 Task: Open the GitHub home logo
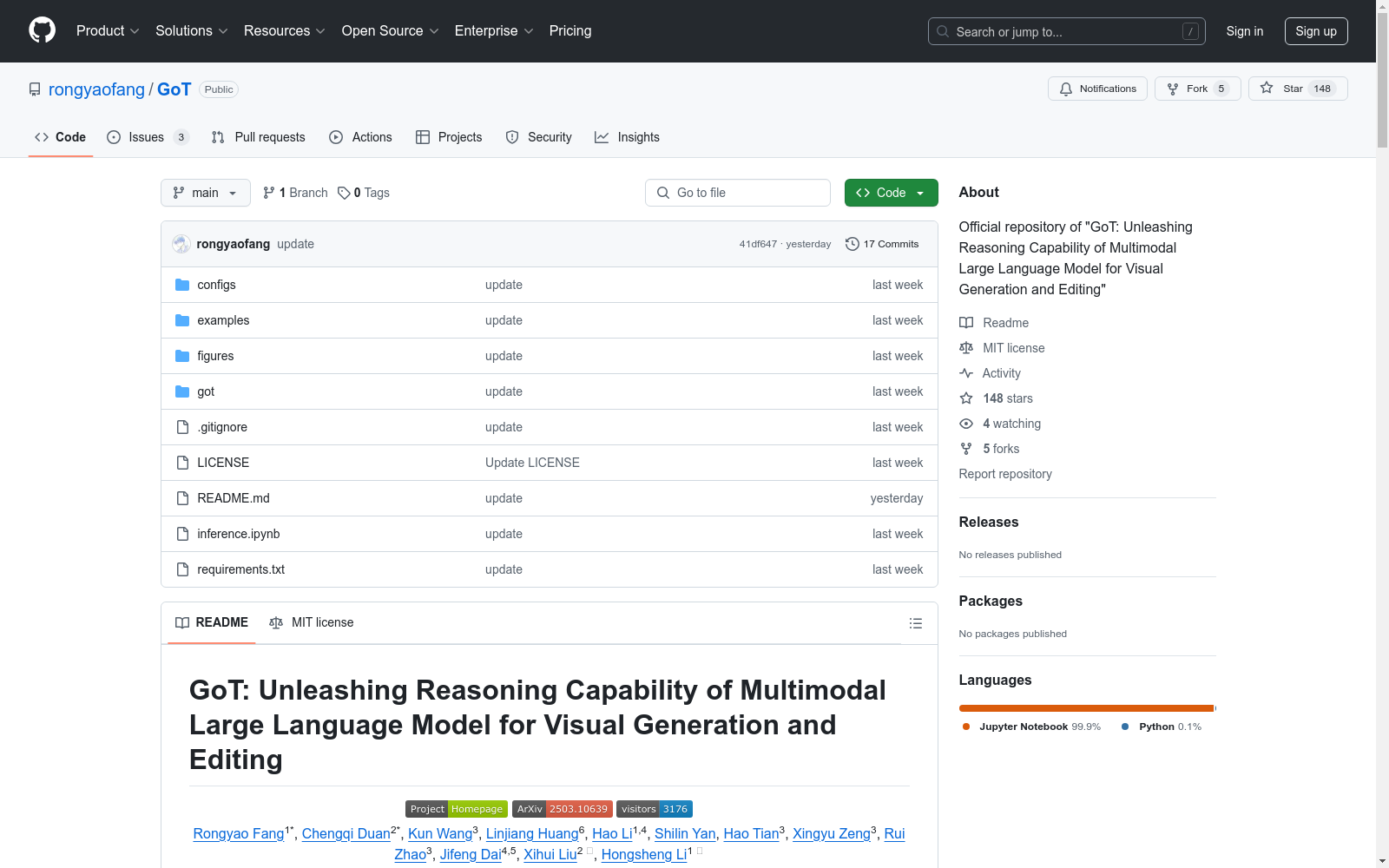42,30
